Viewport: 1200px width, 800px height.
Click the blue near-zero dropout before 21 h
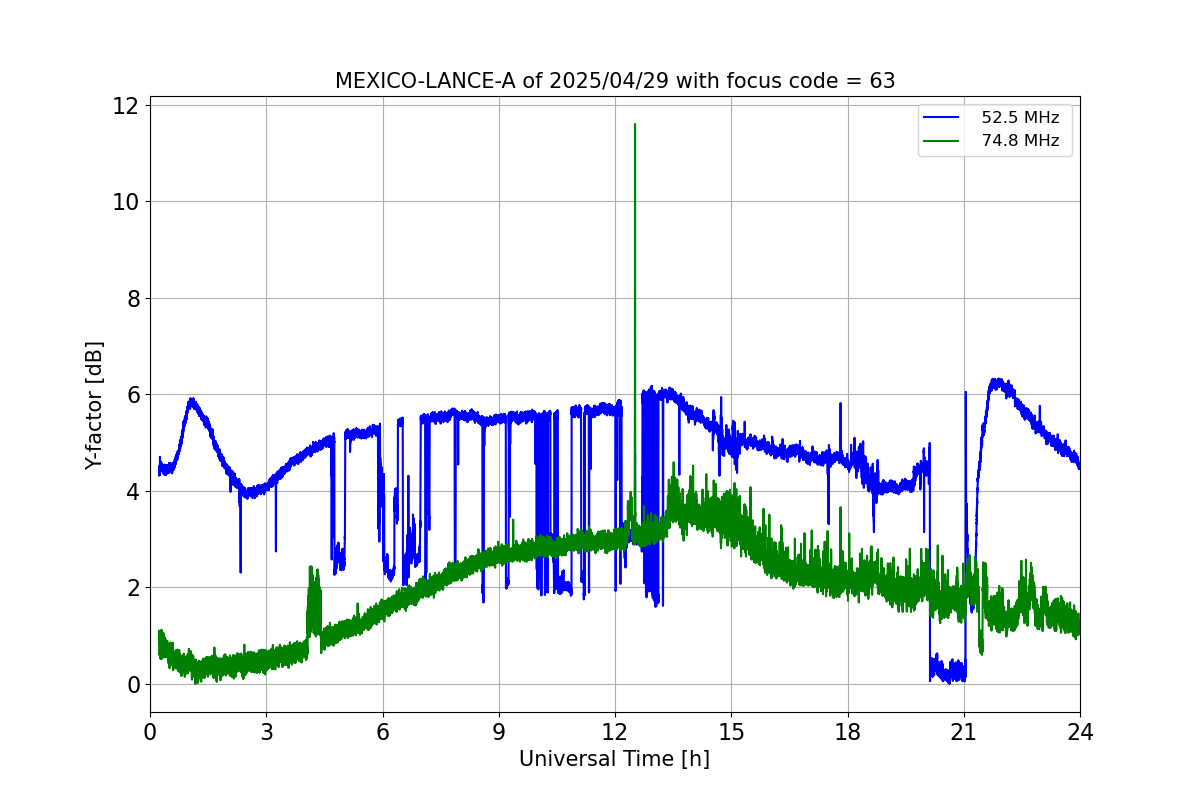(947, 668)
